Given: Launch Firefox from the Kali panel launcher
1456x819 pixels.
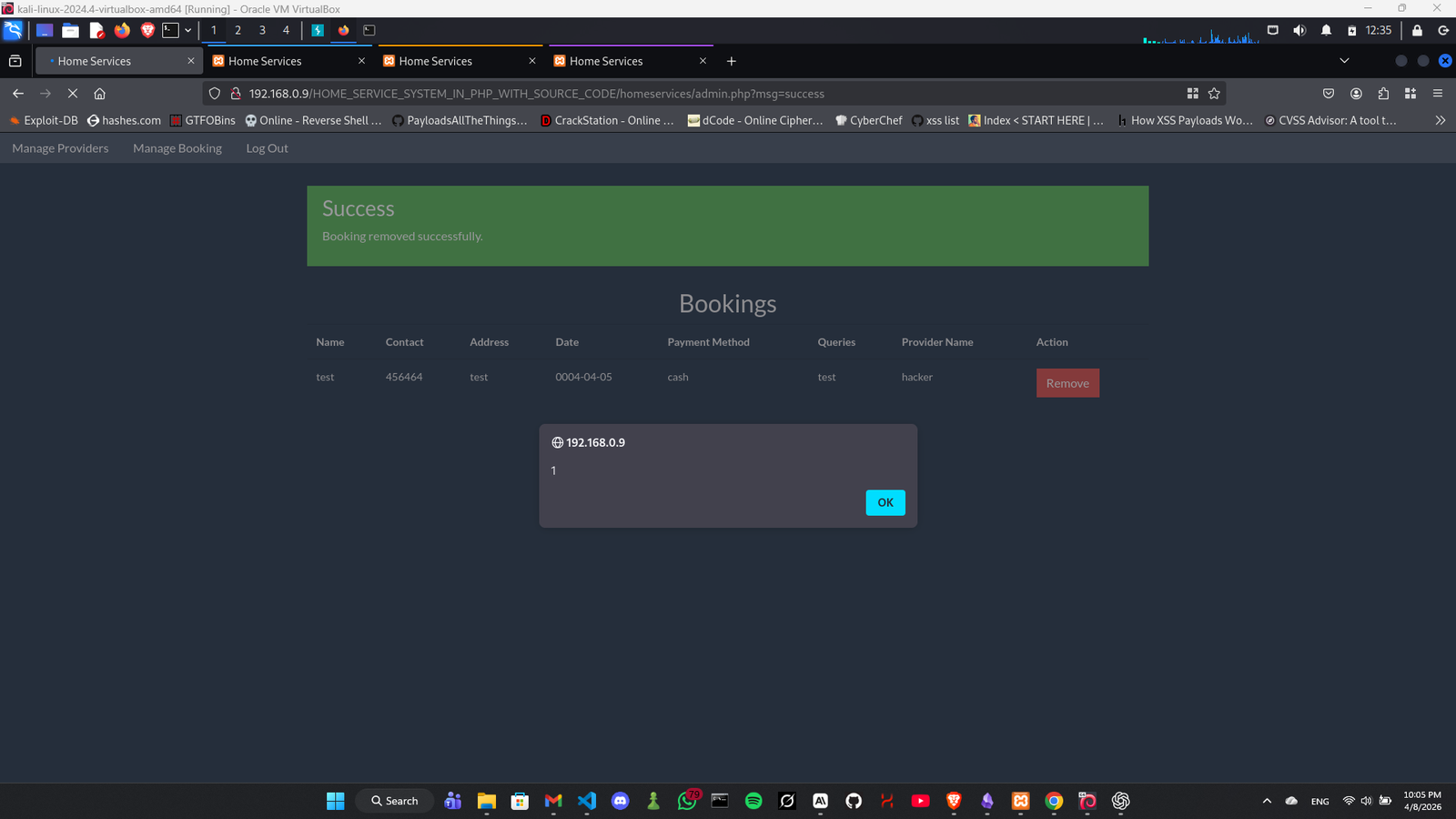Looking at the screenshot, I should click(x=122, y=30).
